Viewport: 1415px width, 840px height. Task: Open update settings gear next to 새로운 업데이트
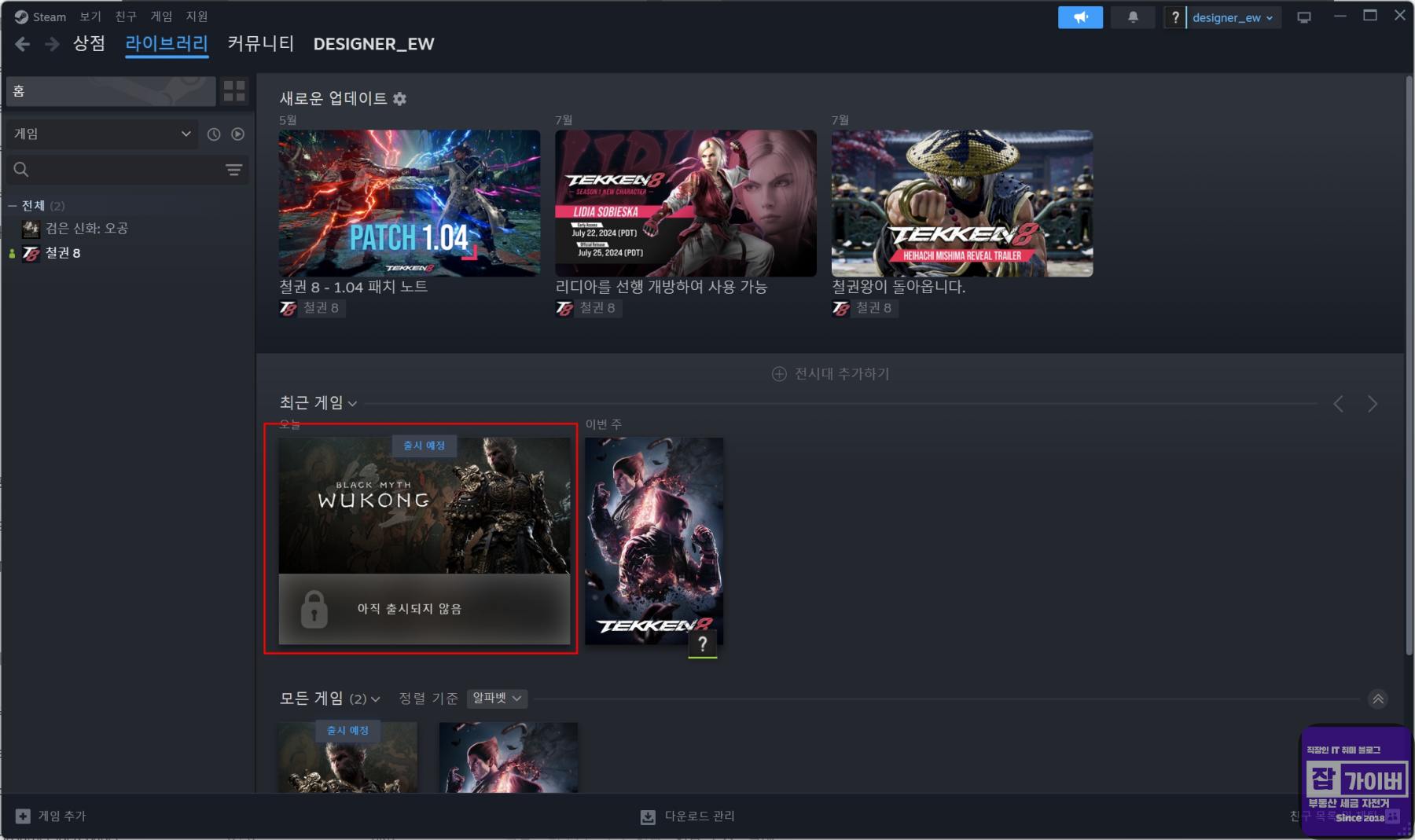[x=399, y=99]
